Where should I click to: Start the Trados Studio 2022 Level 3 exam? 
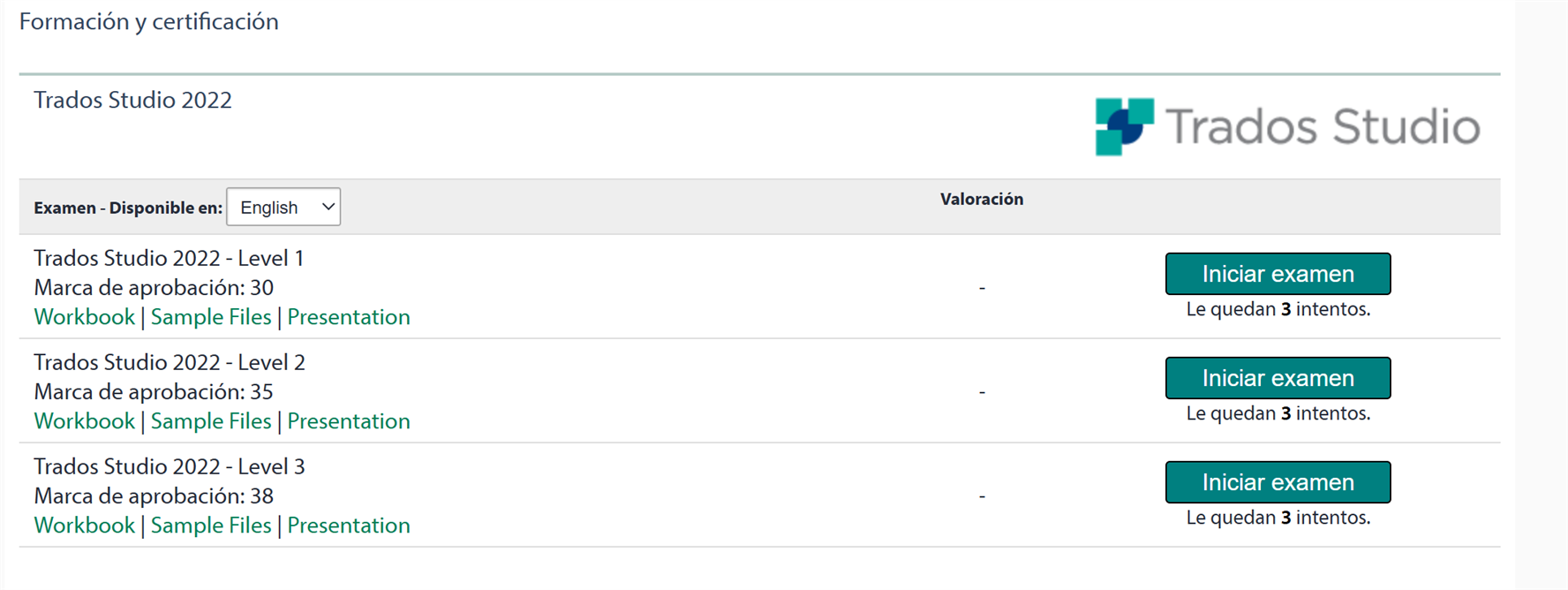(1277, 482)
